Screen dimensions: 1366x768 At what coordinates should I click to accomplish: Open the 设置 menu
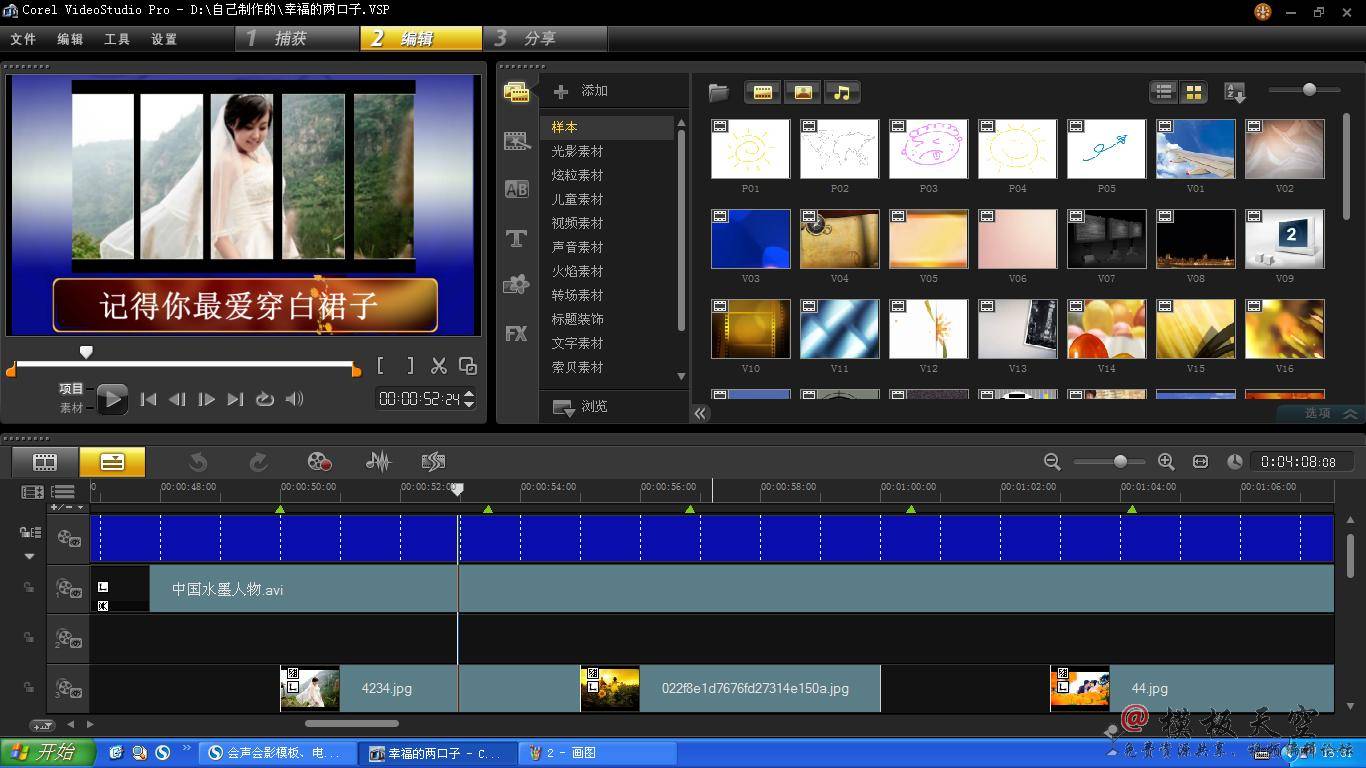164,39
